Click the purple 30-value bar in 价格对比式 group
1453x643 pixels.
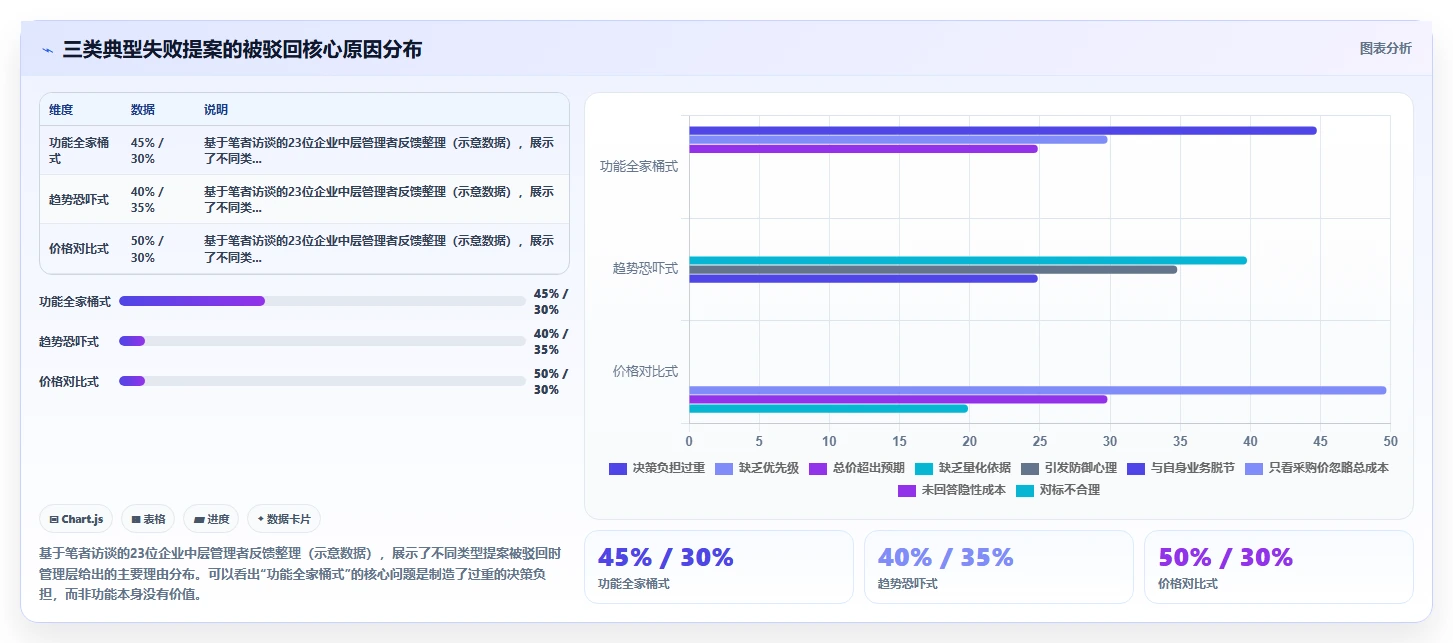[898, 399]
